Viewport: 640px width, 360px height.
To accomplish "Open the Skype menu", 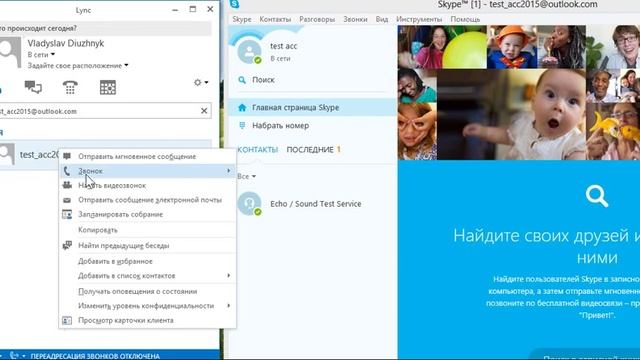I will tap(242, 19).
